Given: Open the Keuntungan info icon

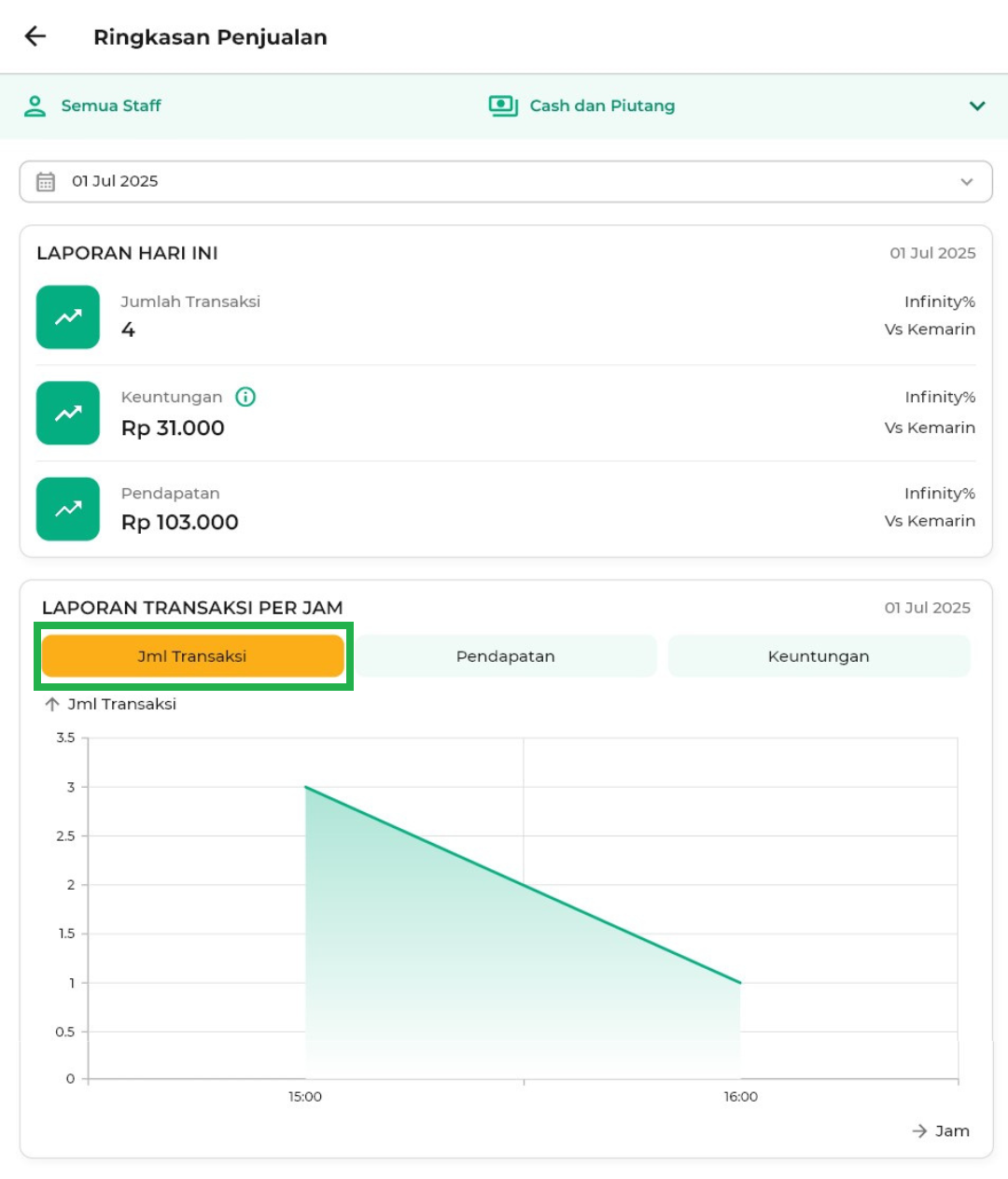Looking at the screenshot, I should [245, 398].
